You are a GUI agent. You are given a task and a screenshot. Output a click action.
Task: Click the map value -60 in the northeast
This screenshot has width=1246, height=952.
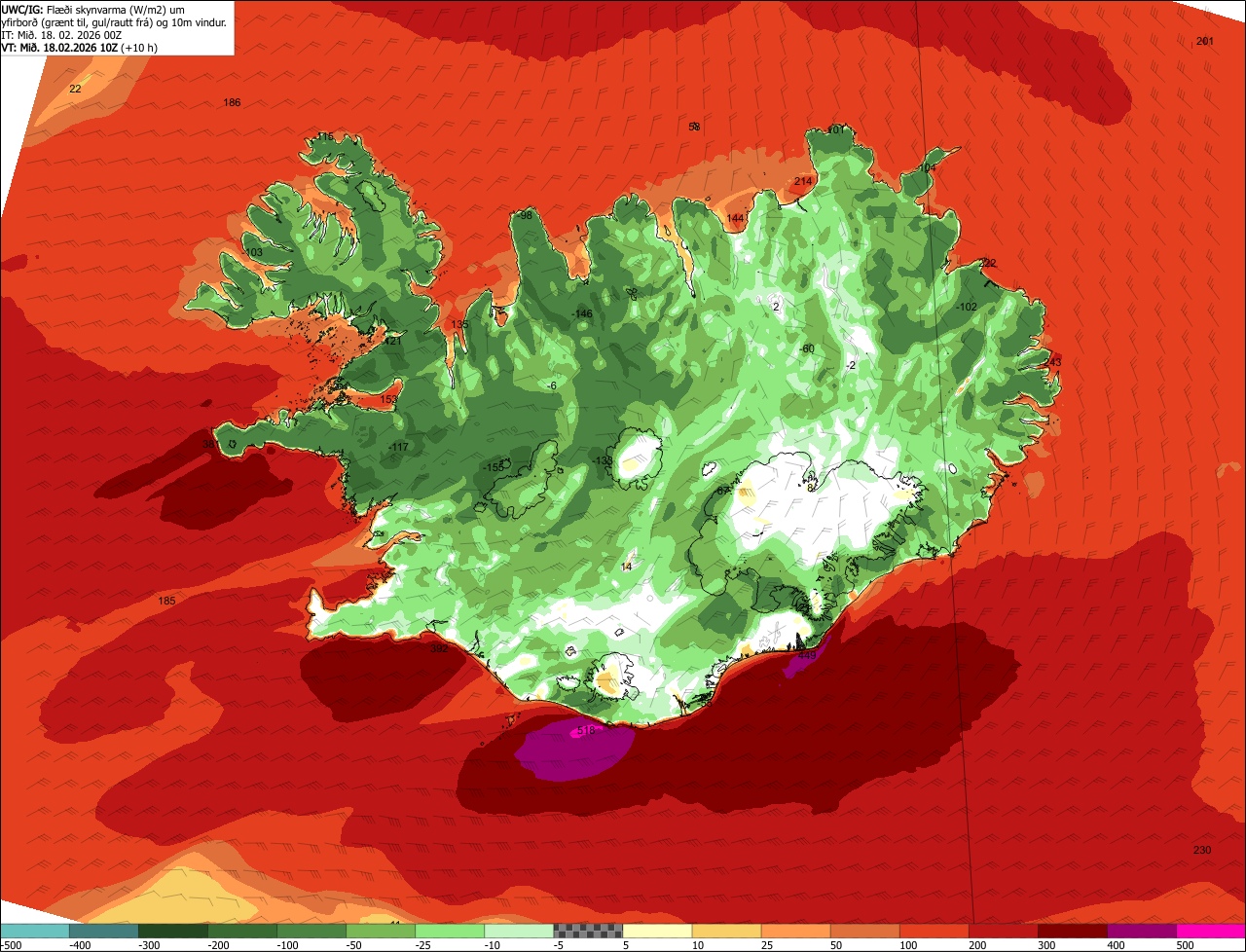[x=806, y=348]
